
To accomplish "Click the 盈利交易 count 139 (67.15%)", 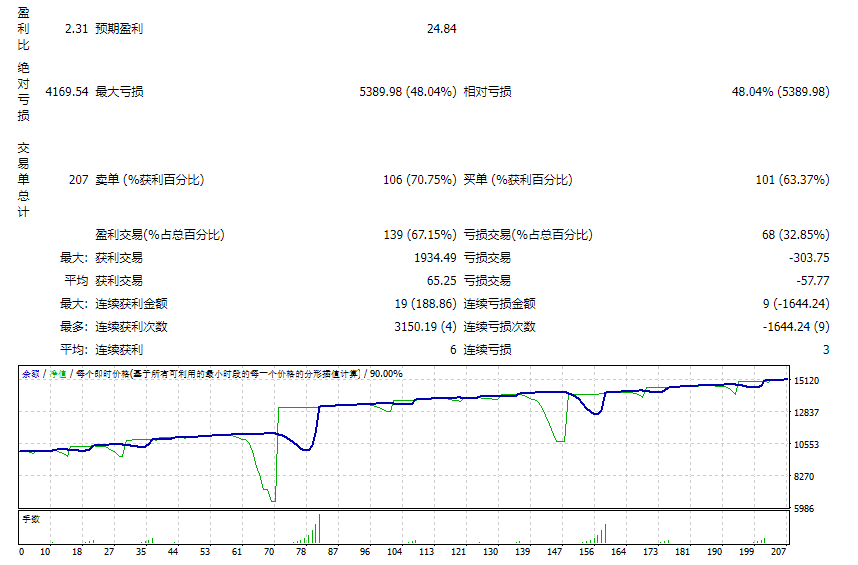I will coord(420,235).
